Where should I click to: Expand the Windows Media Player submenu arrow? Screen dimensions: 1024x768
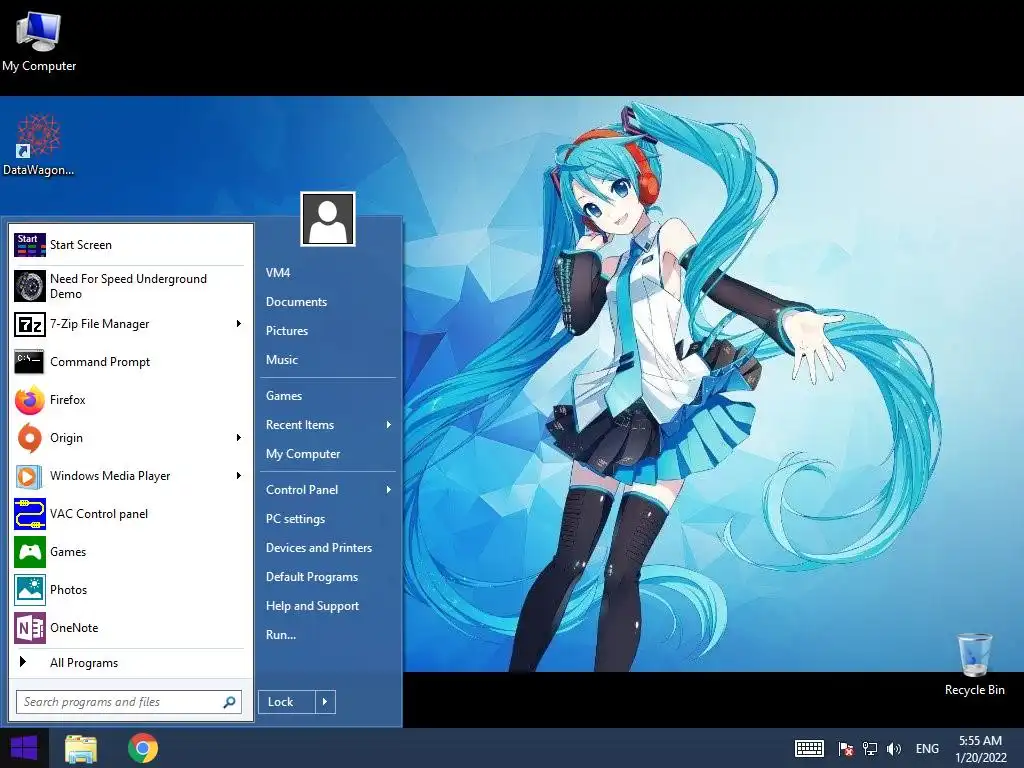pyautogui.click(x=238, y=476)
